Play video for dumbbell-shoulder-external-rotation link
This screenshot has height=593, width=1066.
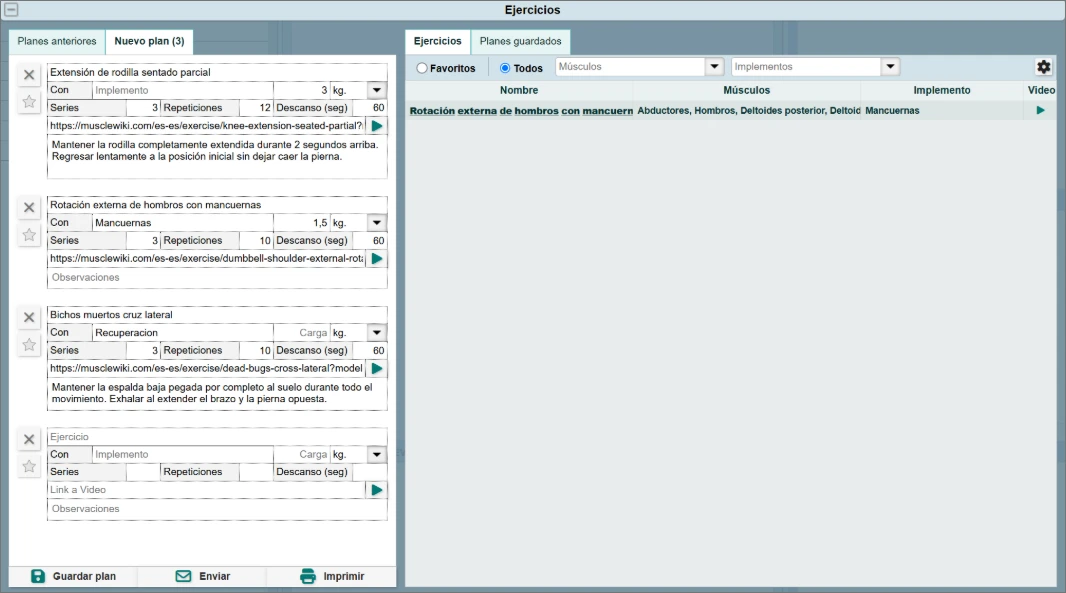(377, 258)
